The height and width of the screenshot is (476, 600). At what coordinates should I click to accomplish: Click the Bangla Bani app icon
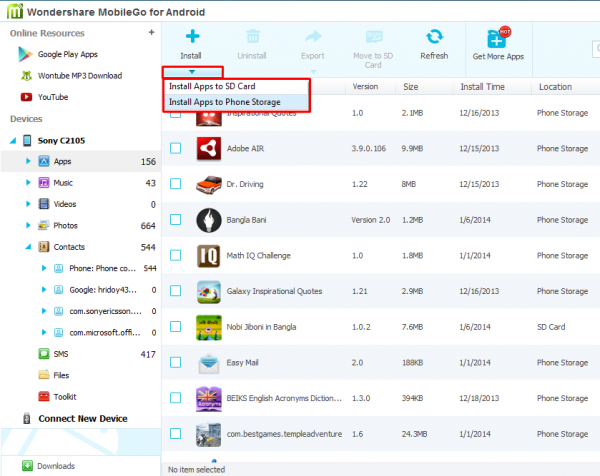pyautogui.click(x=209, y=220)
